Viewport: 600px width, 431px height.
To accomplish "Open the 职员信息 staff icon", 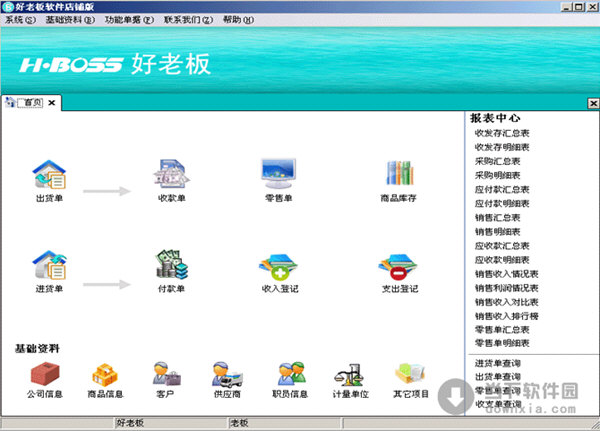I will click(x=292, y=374).
